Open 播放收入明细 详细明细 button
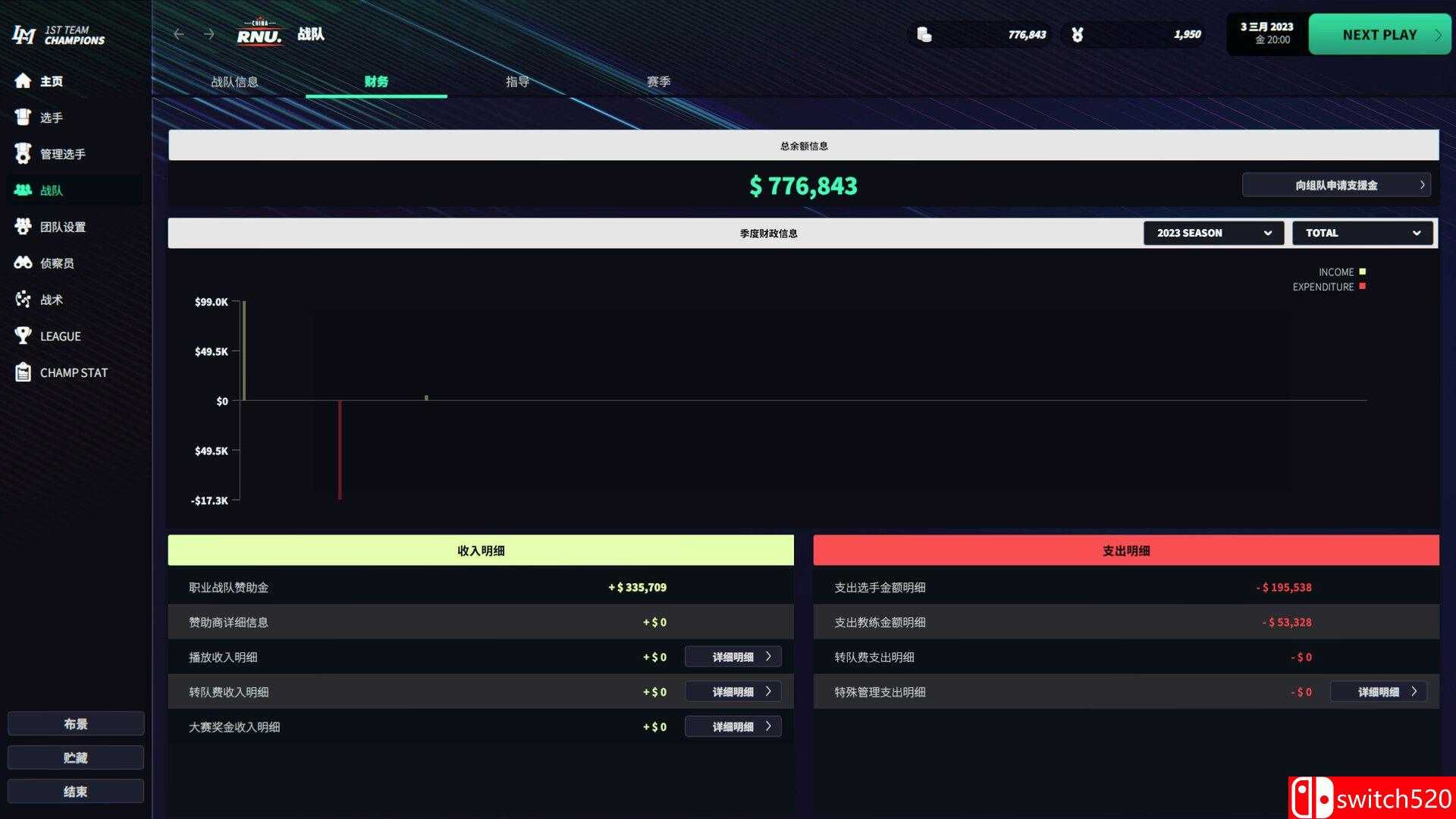The height and width of the screenshot is (819, 1456). tap(733, 657)
